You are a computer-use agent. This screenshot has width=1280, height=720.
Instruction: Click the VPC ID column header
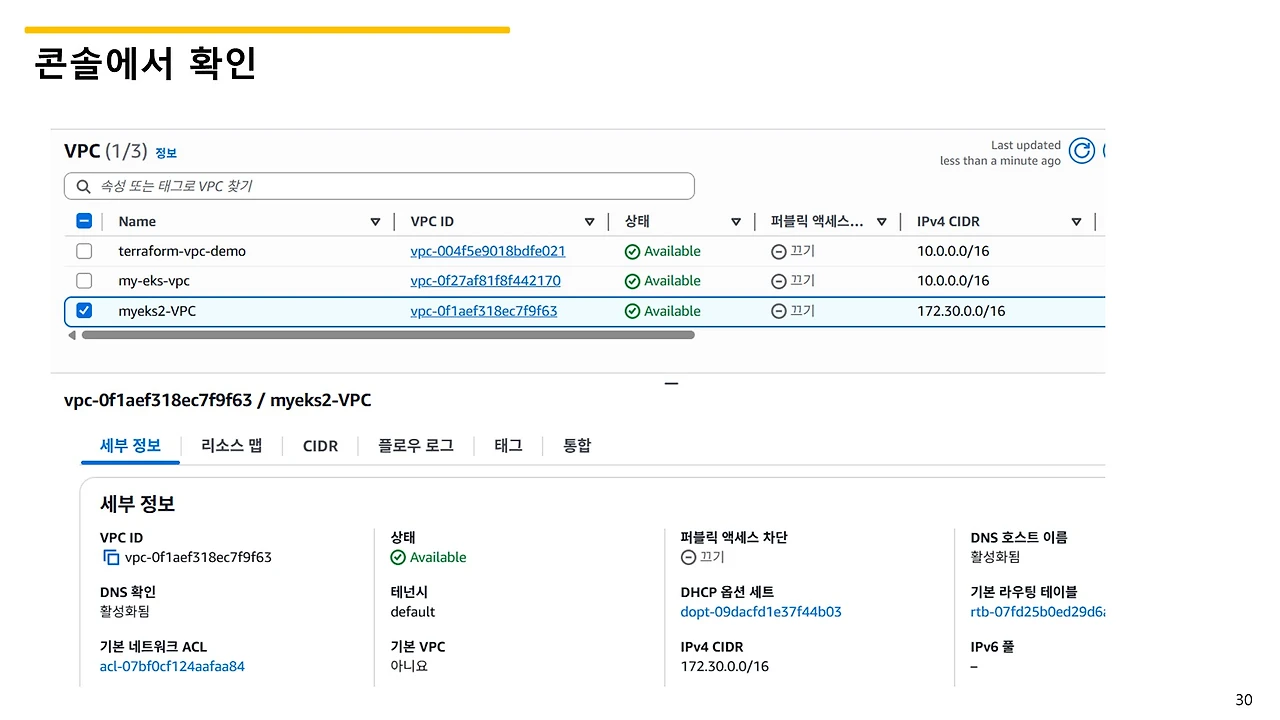(x=432, y=222)
